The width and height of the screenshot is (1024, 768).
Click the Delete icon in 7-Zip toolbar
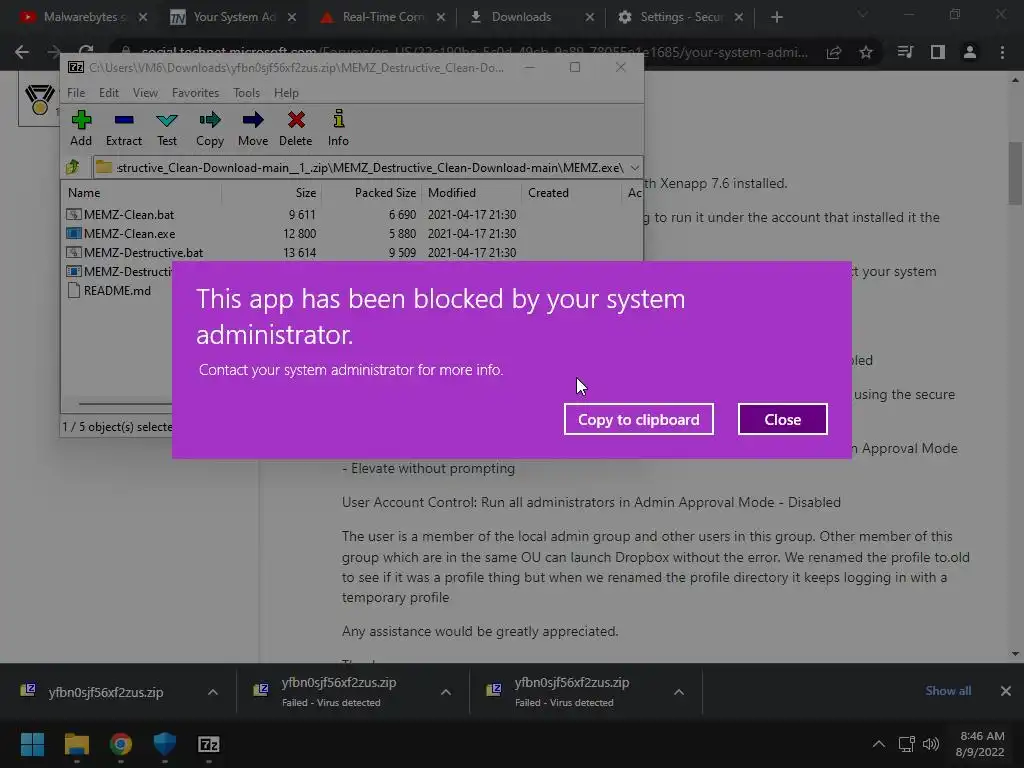296,120
